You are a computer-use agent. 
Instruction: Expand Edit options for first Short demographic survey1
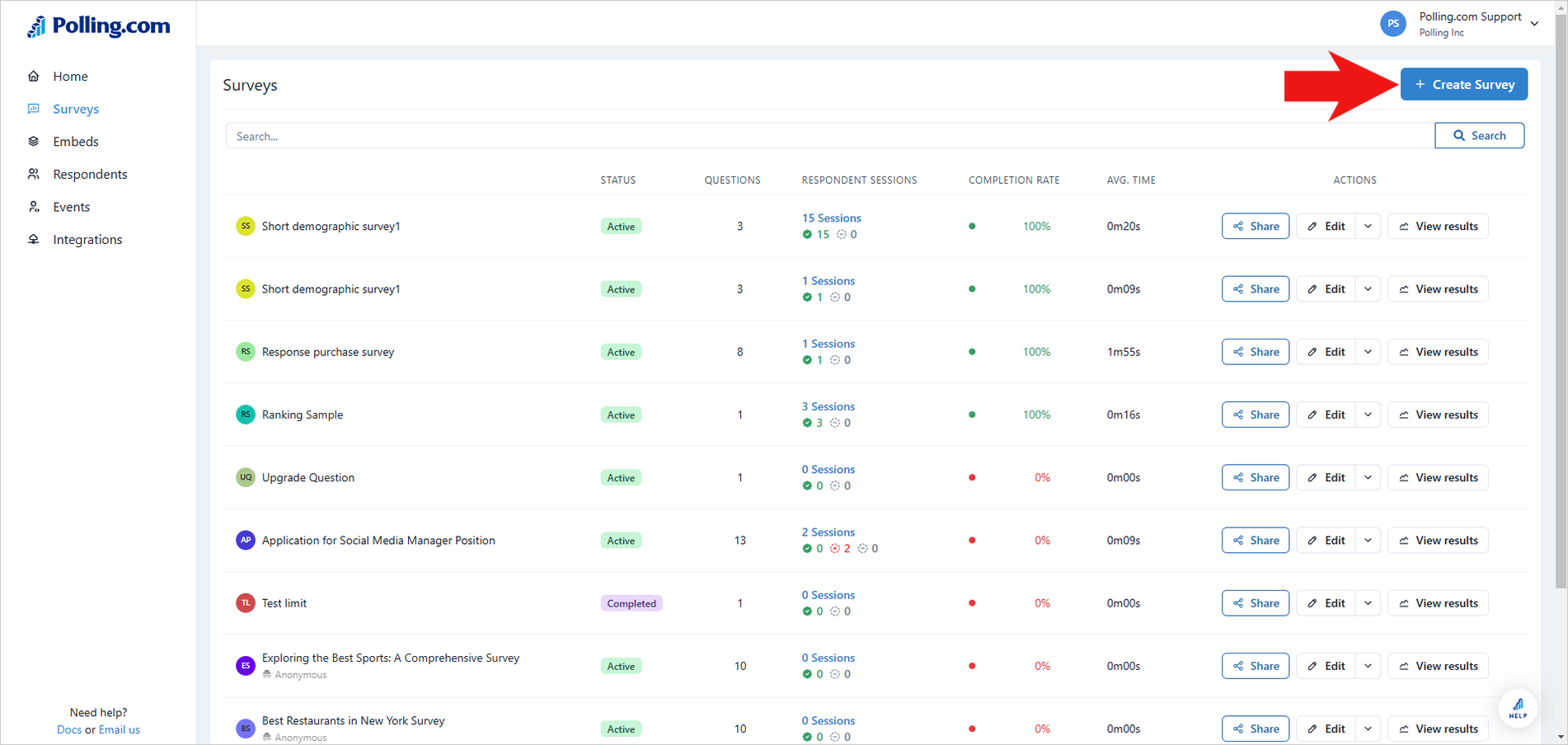(x=1368, y=226)
